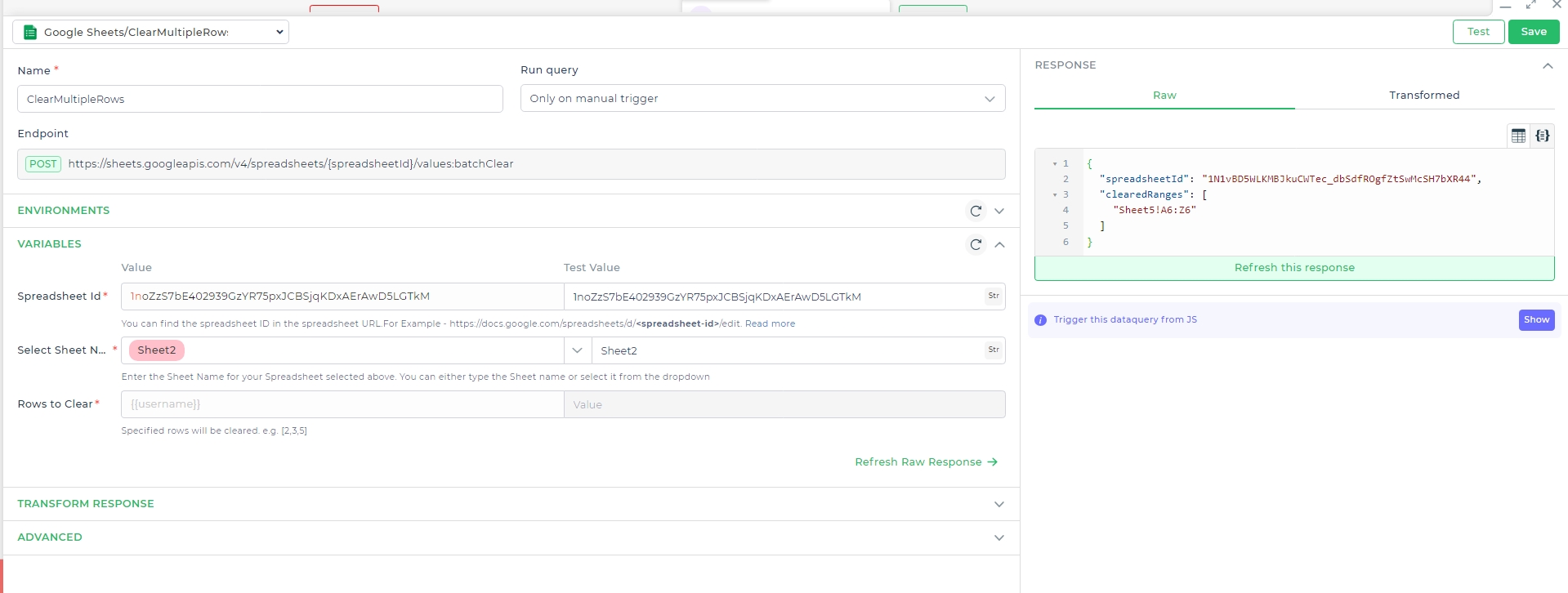
Task: Click the ENVIRONMENTS section heading
Action: tap(64, 211)
